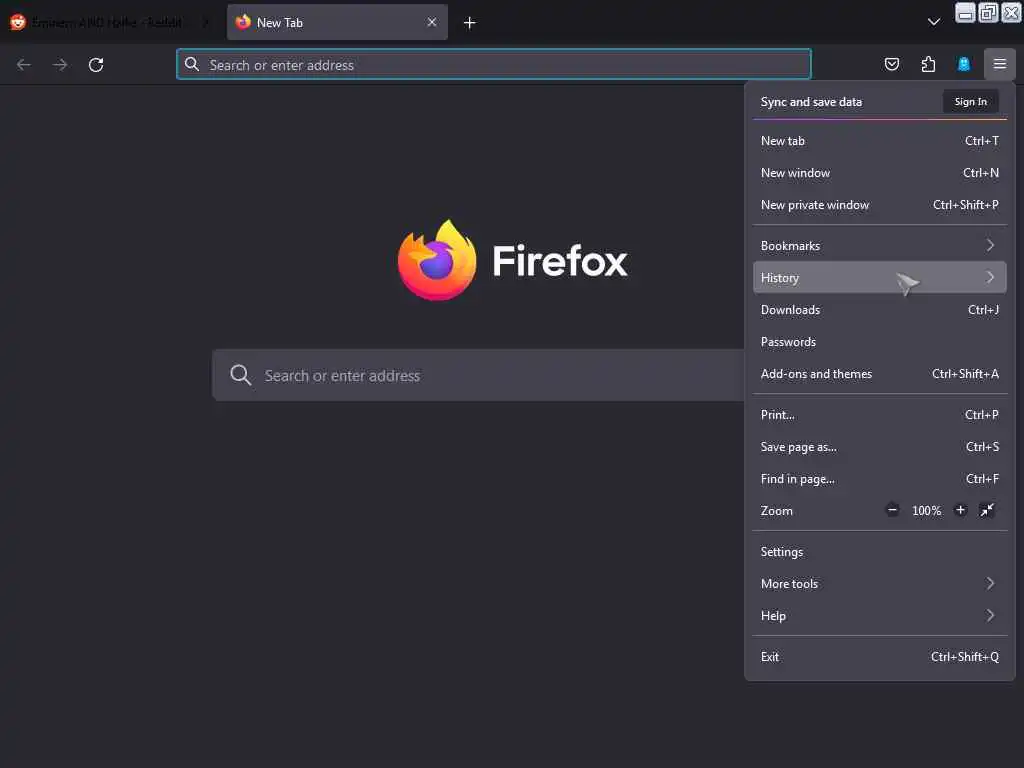Viewport: 1024px width, 768px height.
Task: Click the blue extension icon in the toolbar
Action: click(x=963, y=64)
